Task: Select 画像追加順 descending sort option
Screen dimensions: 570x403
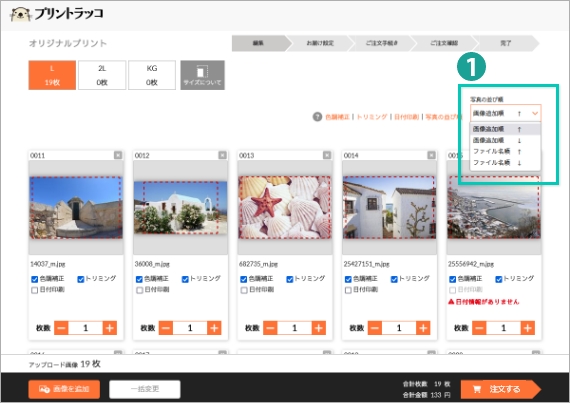Action: [x=505, y=140]
